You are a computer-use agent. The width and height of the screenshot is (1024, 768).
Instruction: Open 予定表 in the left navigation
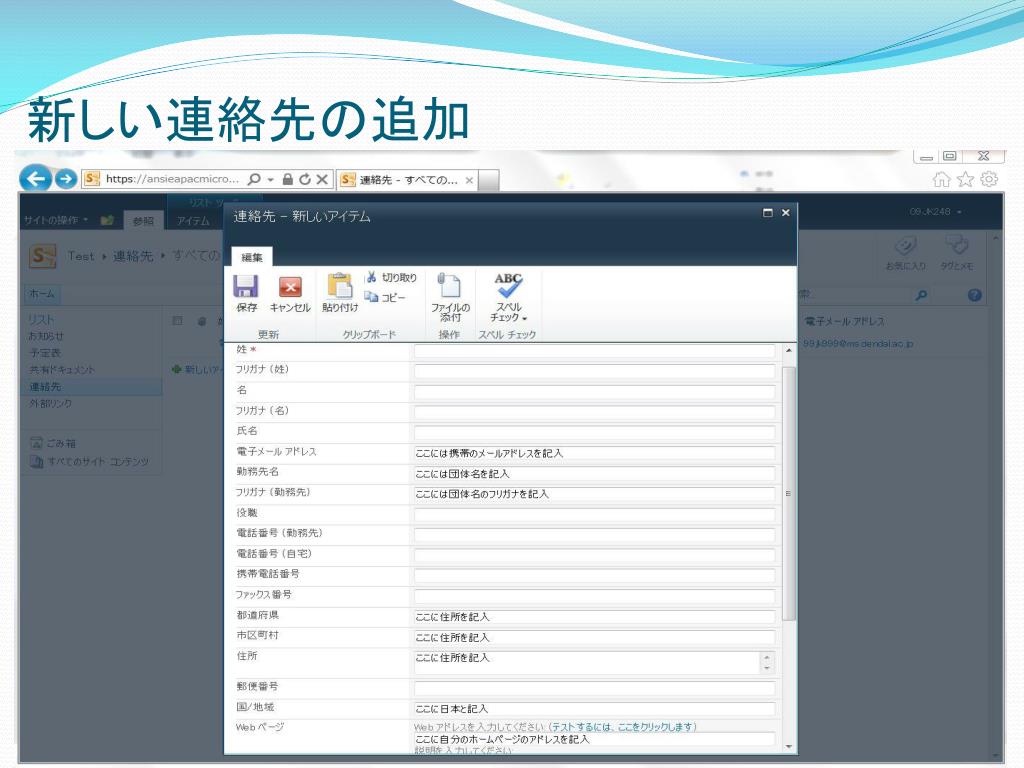[45, 353]
